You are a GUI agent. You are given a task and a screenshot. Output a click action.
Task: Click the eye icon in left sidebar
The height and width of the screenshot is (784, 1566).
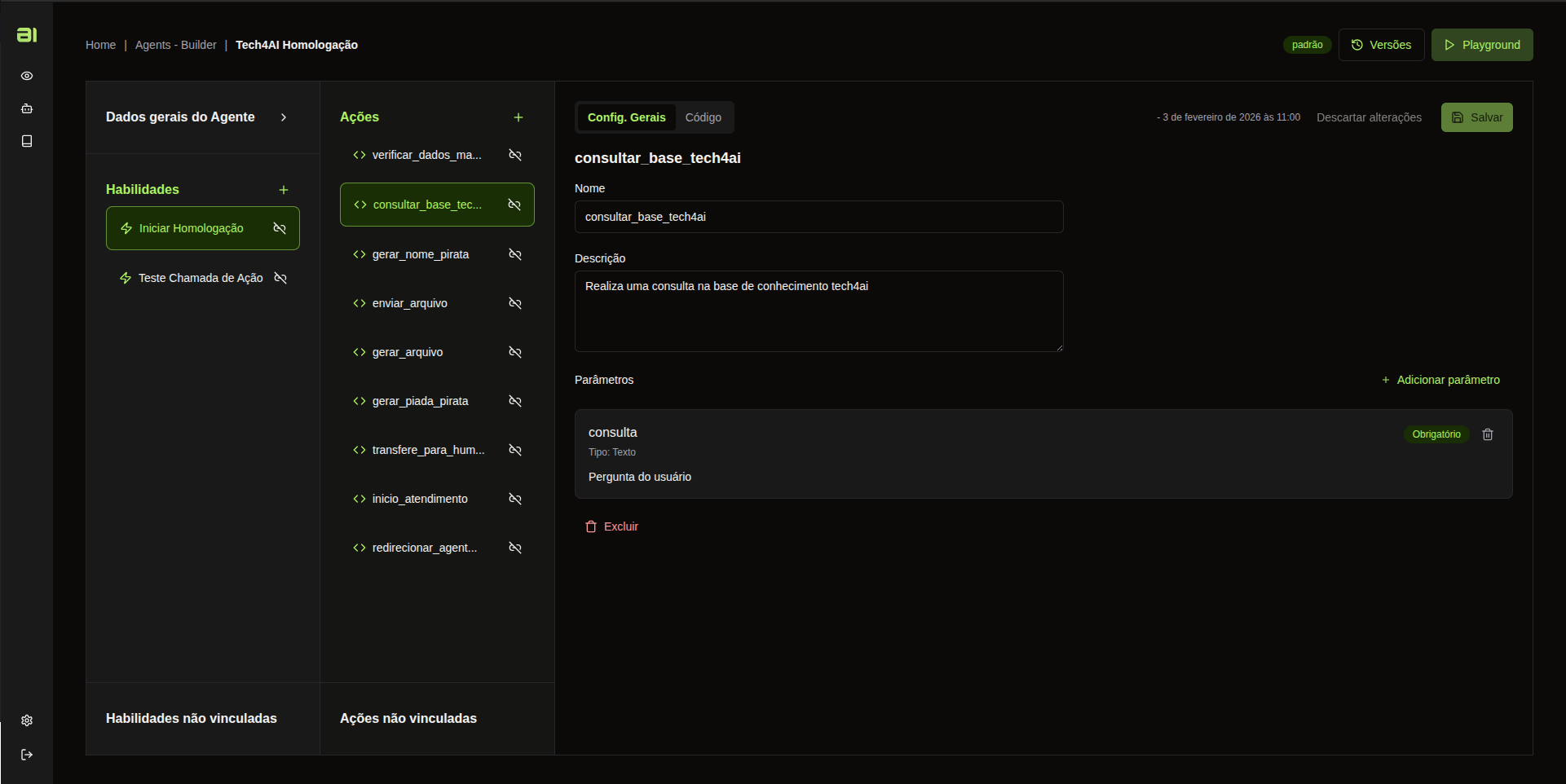27,76
